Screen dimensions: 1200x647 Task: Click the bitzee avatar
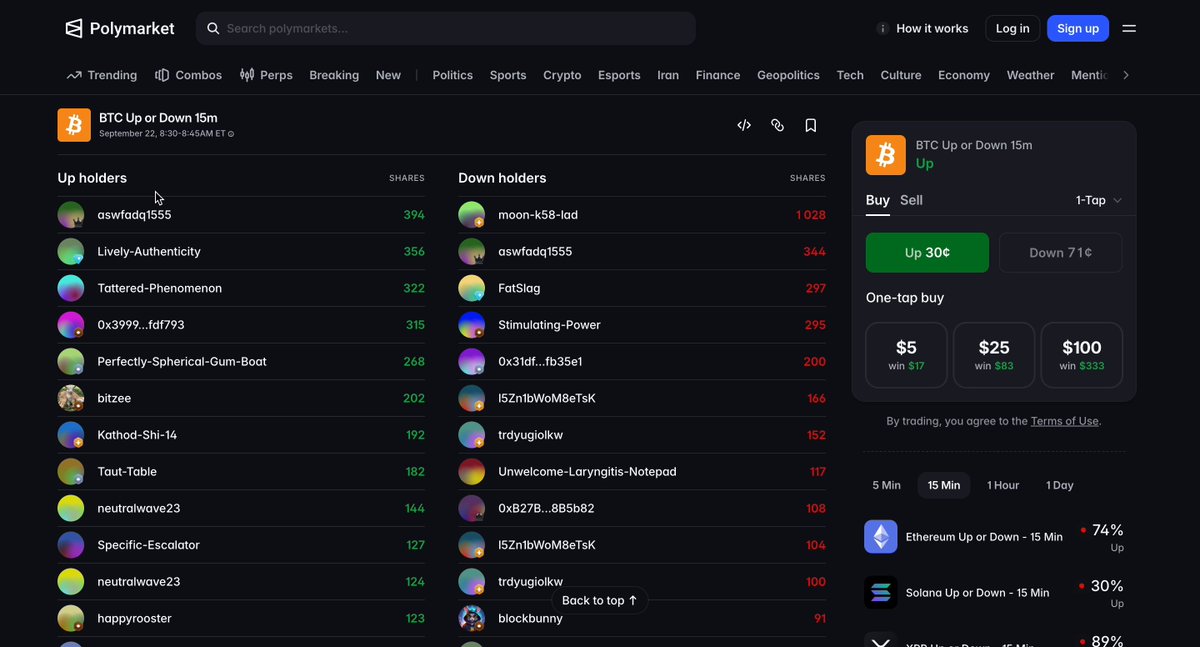pos(71,398)
